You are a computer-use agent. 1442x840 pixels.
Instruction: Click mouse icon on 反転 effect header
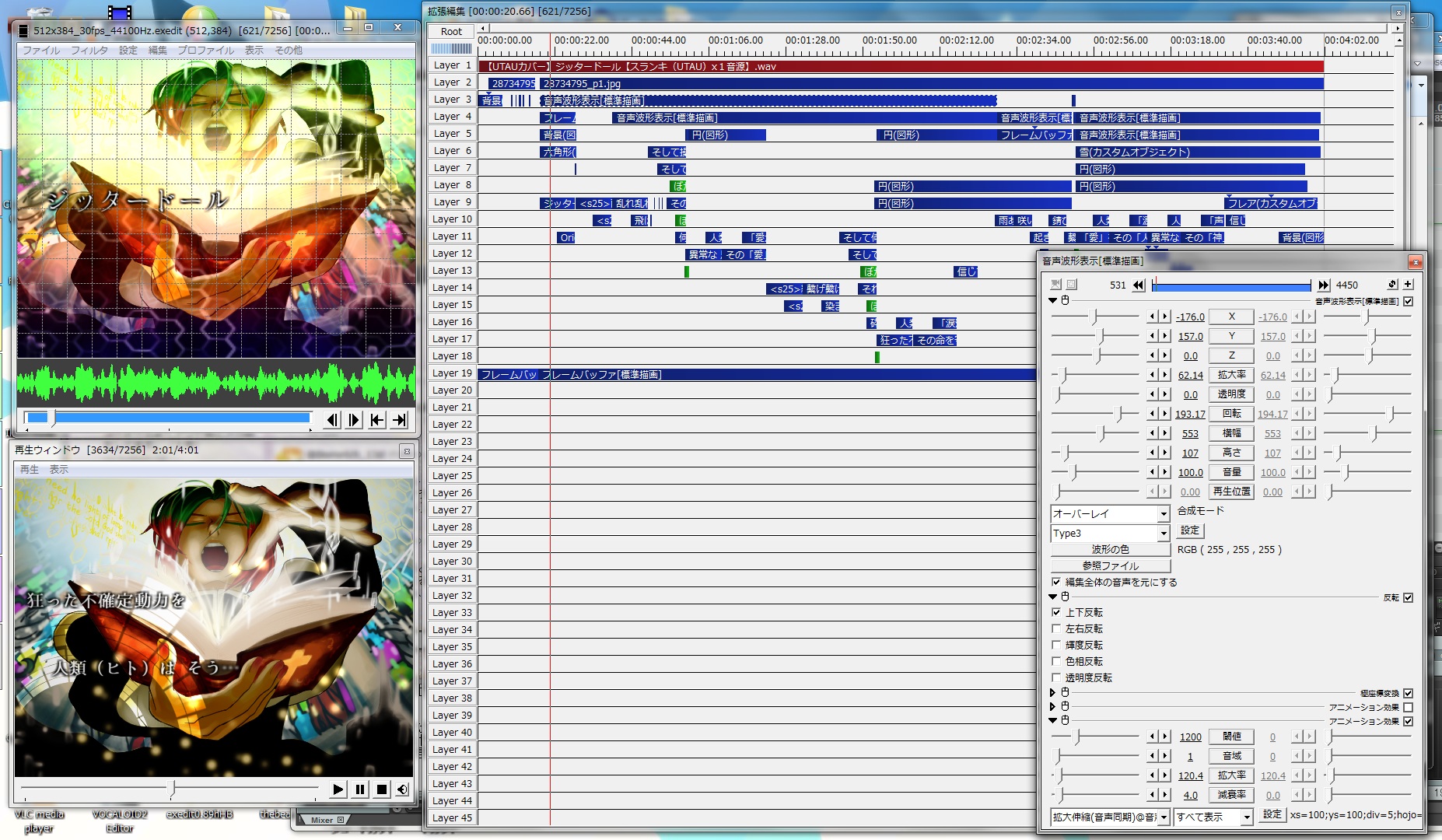(x=1066, y=597)
